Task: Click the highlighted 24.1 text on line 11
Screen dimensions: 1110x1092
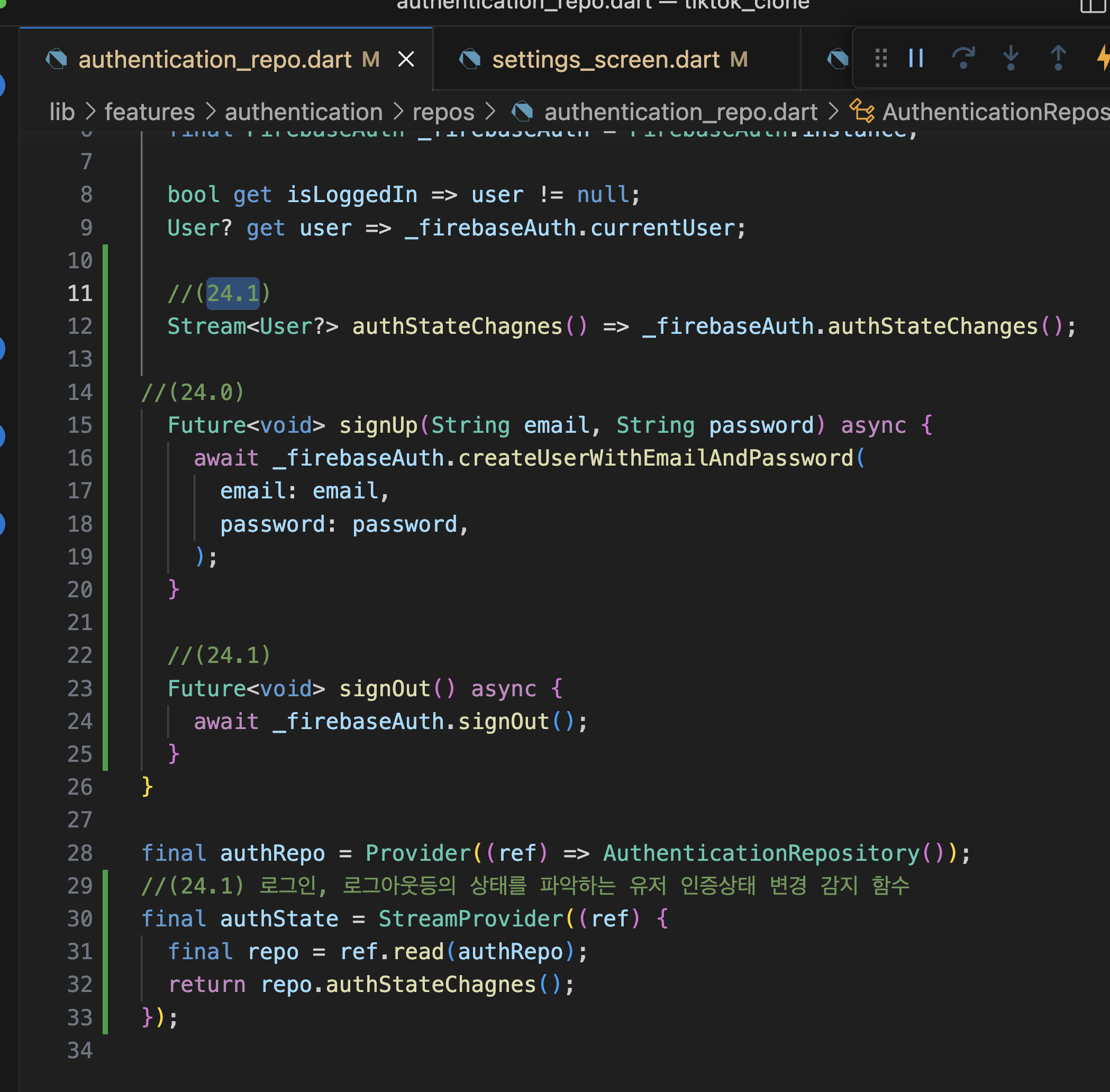Action: (x=232, y=294)
